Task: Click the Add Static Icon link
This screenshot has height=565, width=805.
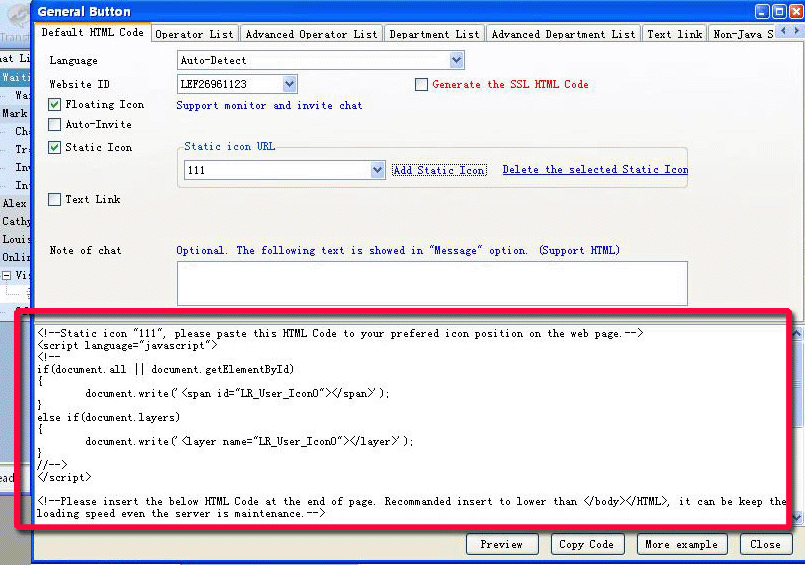Action: (439, 170)
